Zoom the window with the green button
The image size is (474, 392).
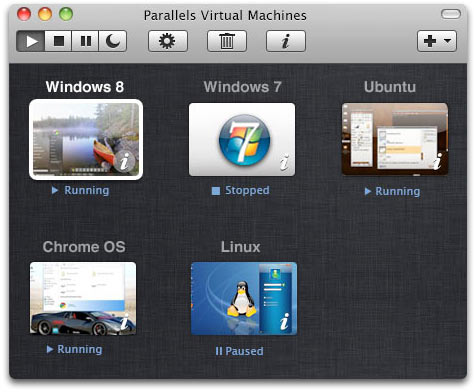pyautogui.click(x=66, y=14)
